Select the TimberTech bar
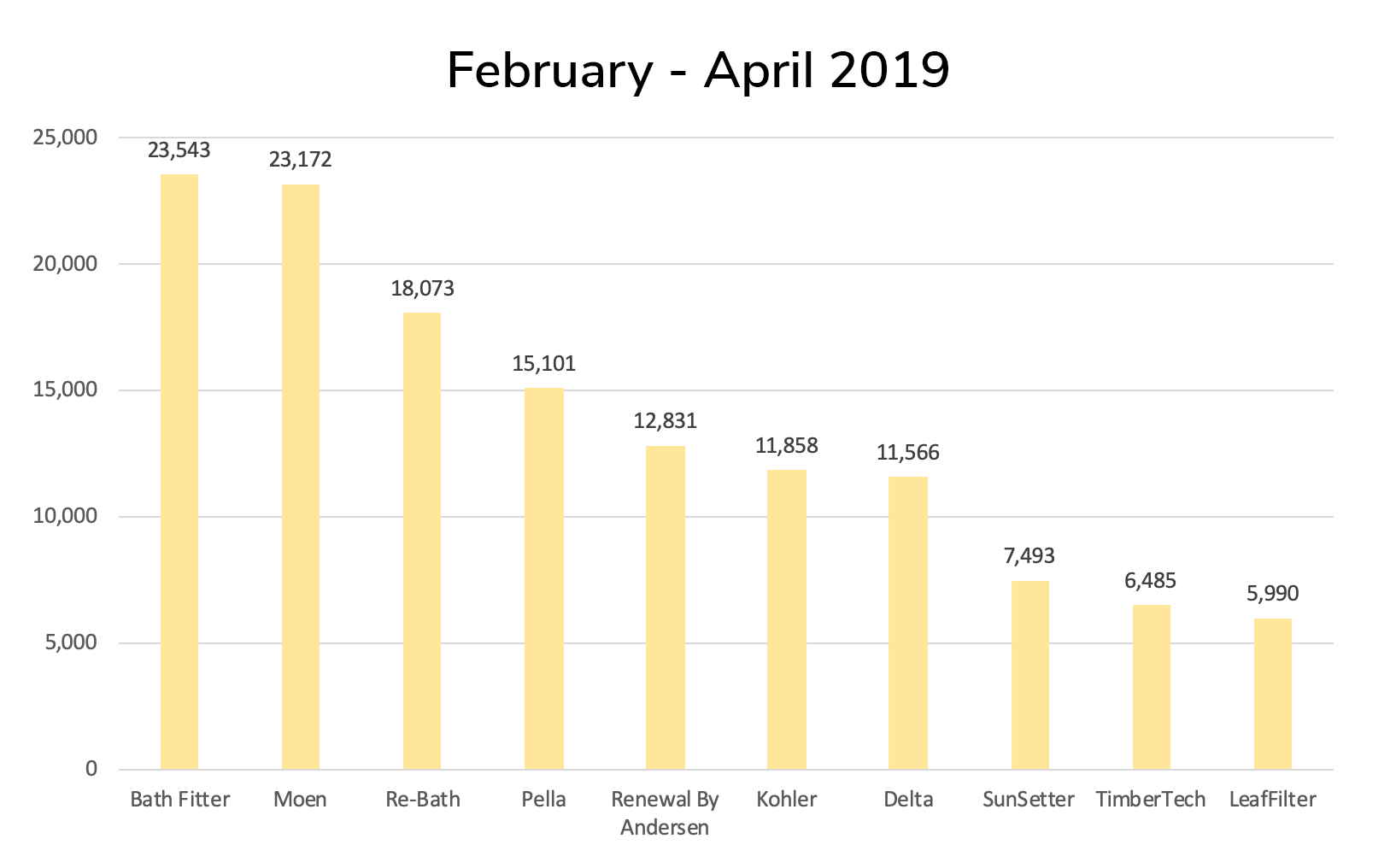The image size is (1396, 868). [1152, 687]
